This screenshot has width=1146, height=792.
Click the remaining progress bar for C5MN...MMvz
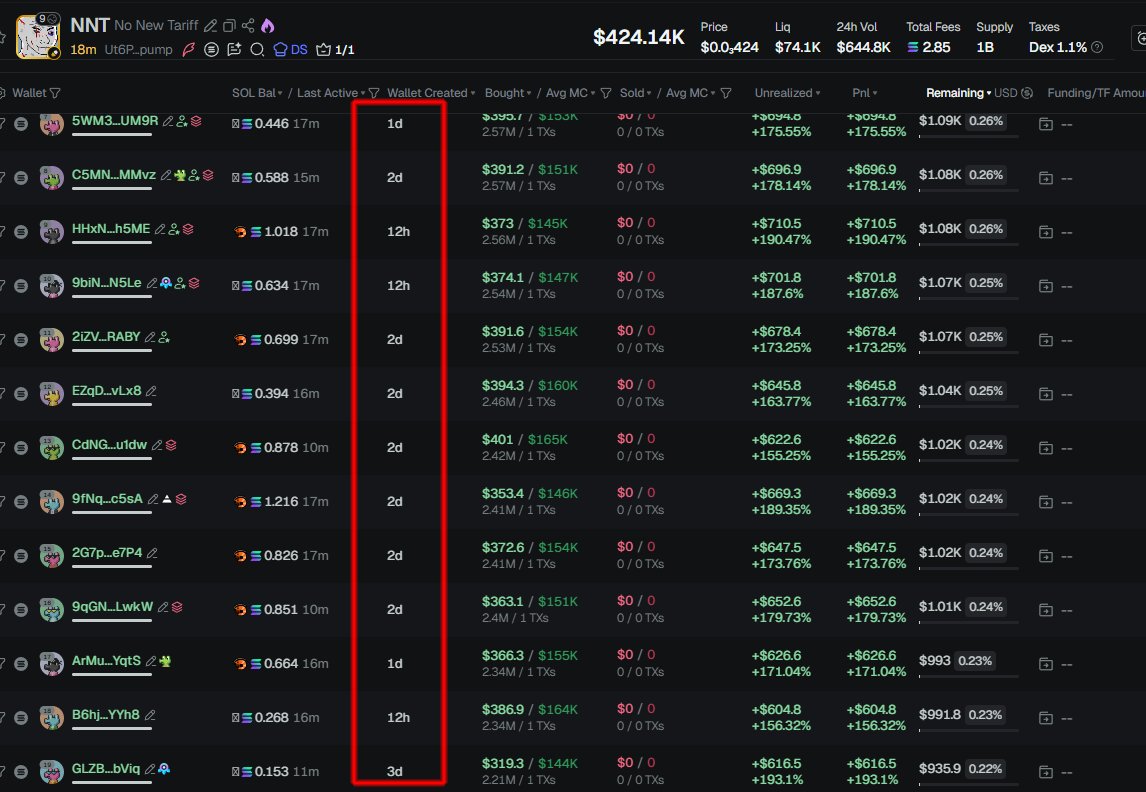point(968,189)
